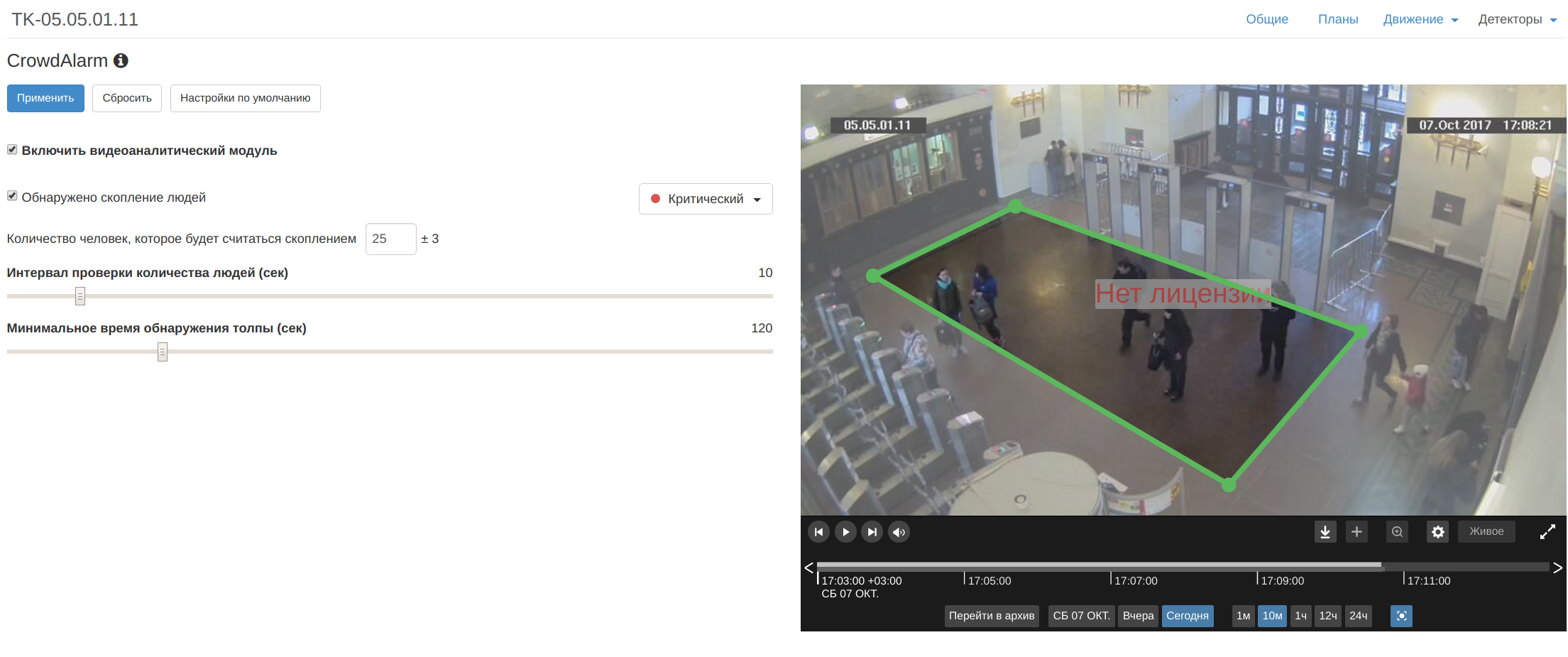Set timeline scale to 1ч
1568x657 pixels.
point(1300,616)
